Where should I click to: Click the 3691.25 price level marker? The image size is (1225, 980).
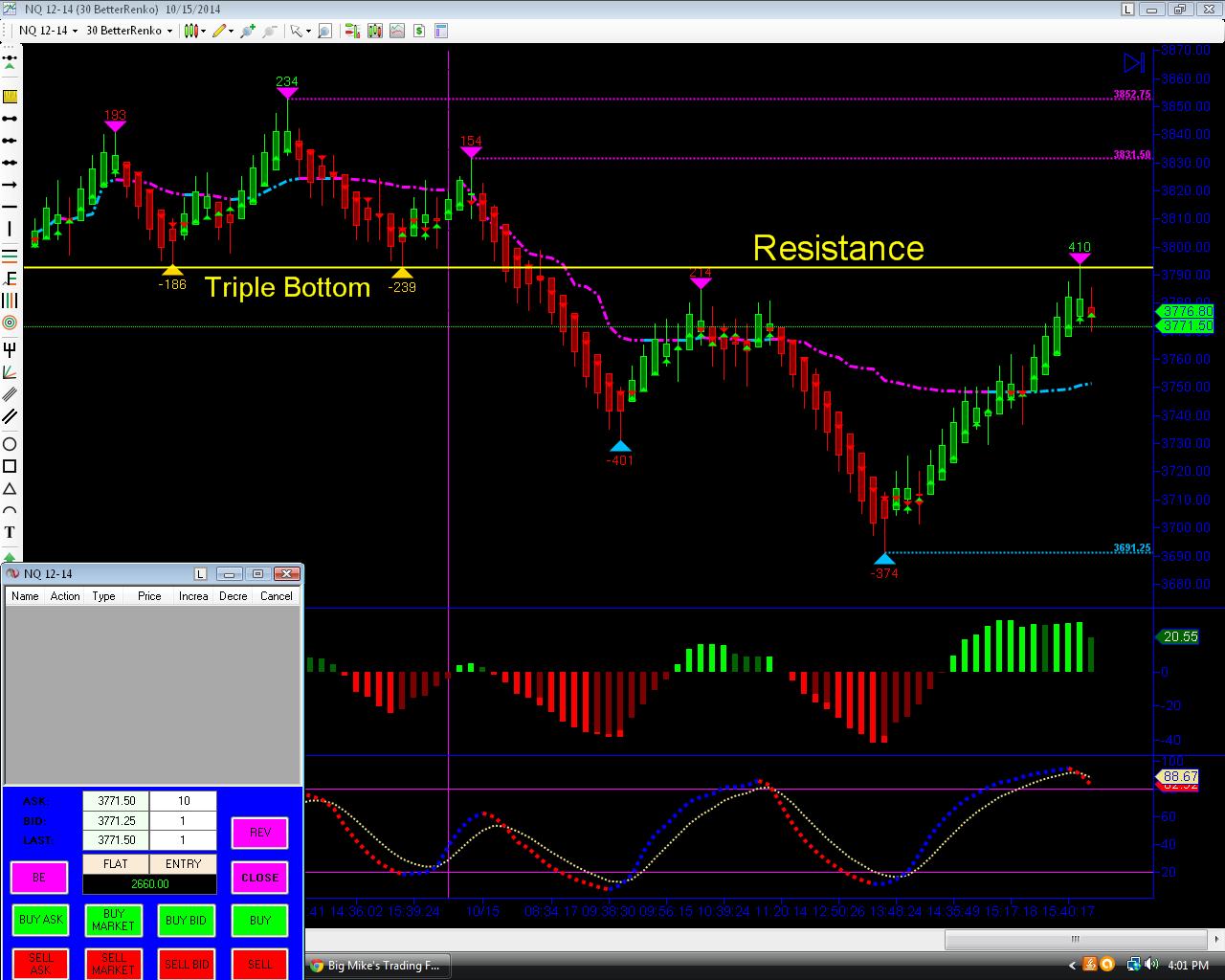tap(1132, 548)
